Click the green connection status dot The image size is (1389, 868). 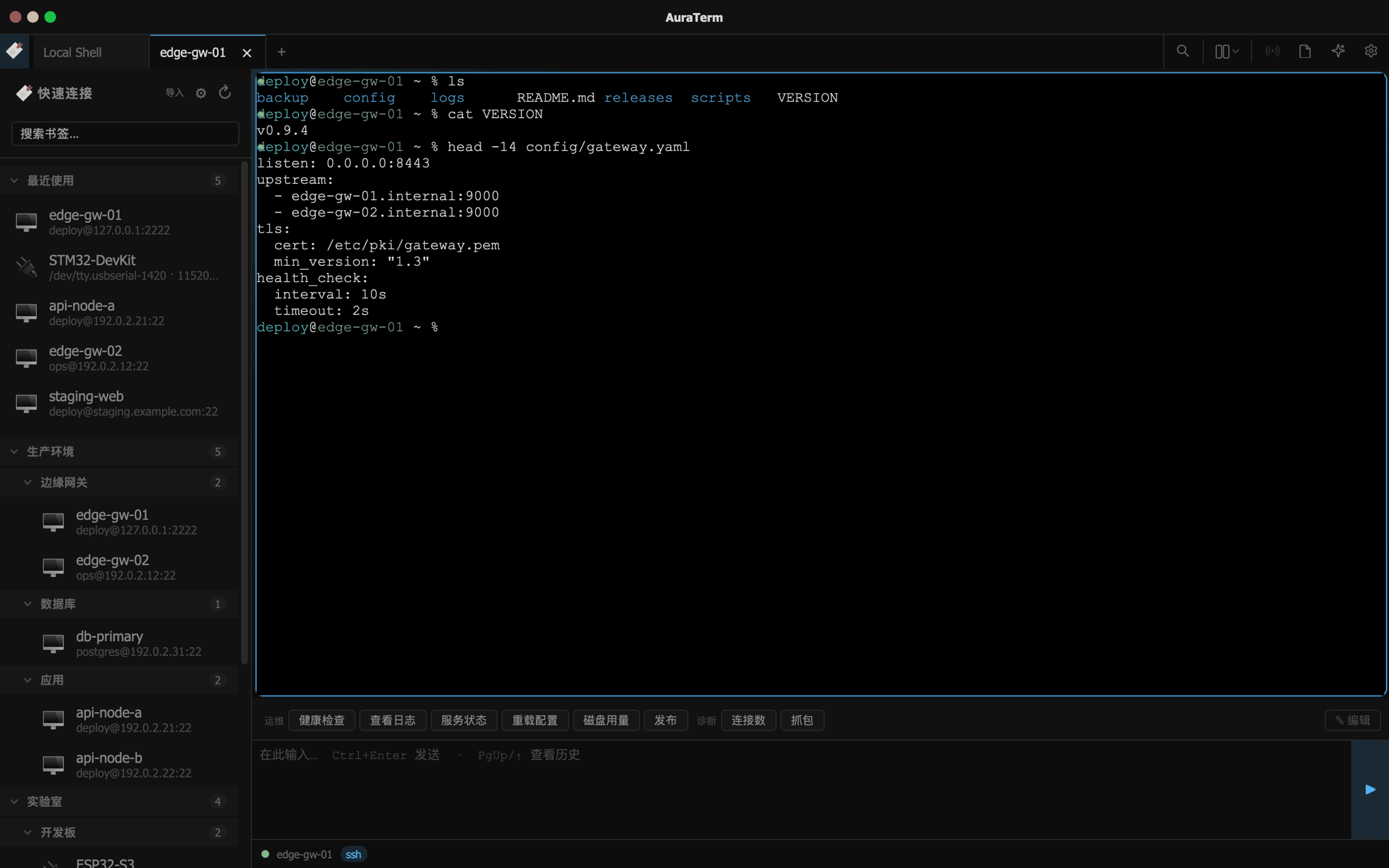point(265,854)
